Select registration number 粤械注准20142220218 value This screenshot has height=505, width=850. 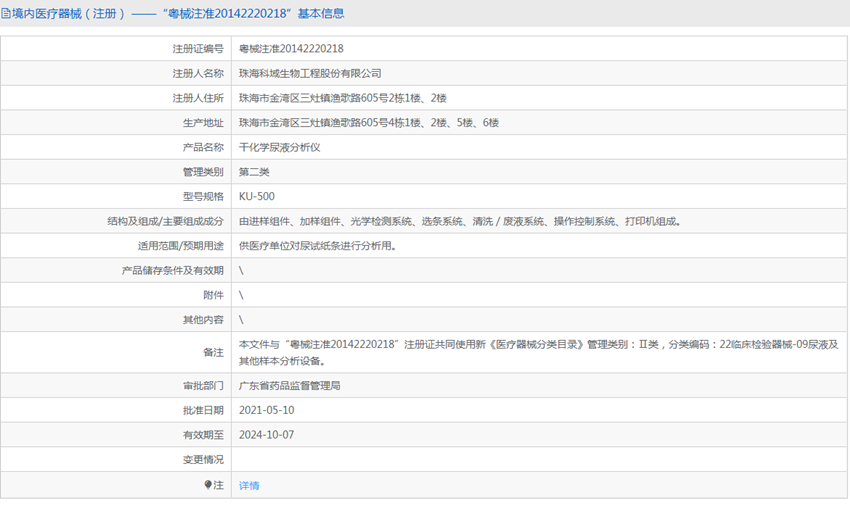[x=291, y=49]
